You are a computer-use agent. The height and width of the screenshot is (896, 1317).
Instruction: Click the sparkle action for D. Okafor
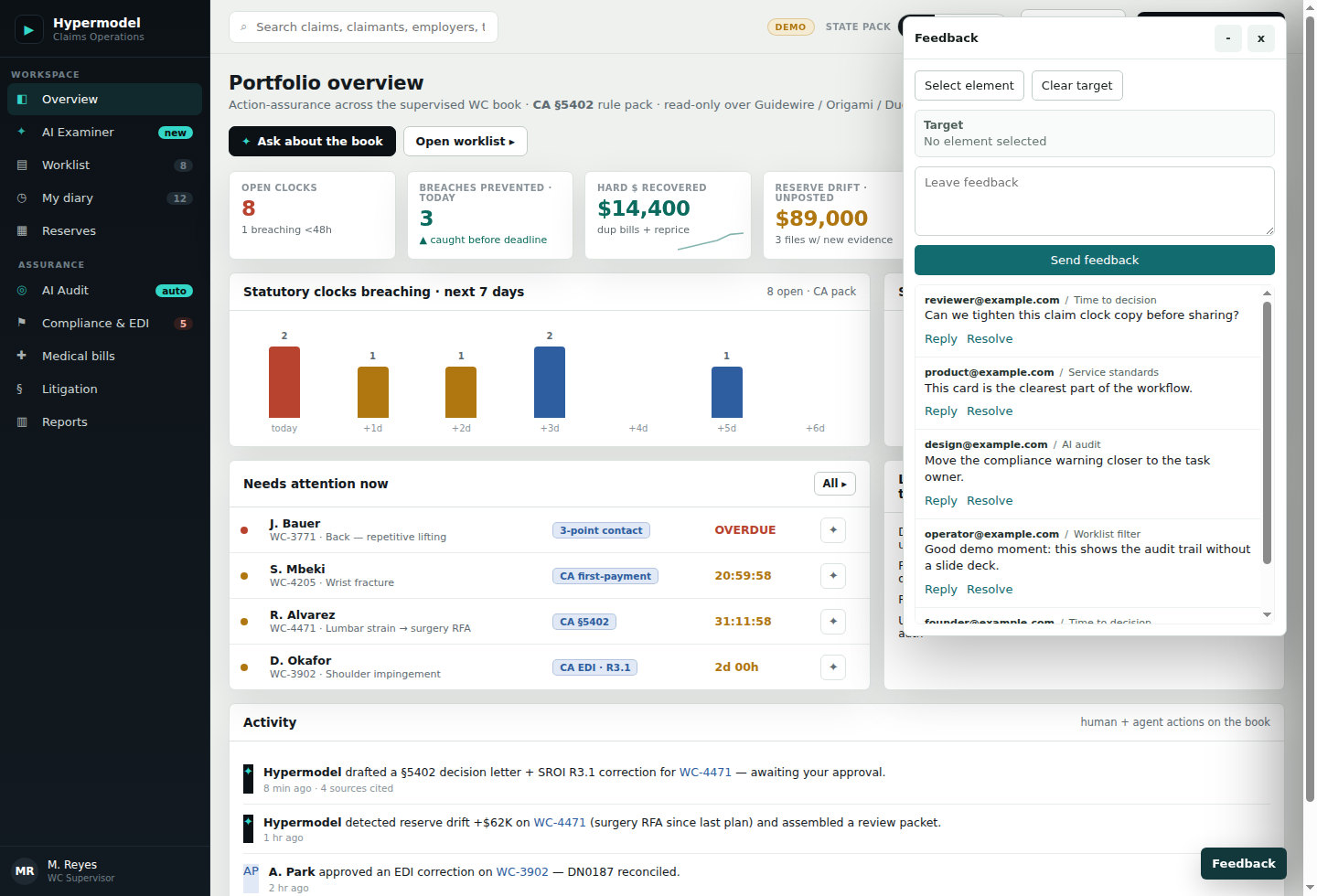tap(833, 667)
